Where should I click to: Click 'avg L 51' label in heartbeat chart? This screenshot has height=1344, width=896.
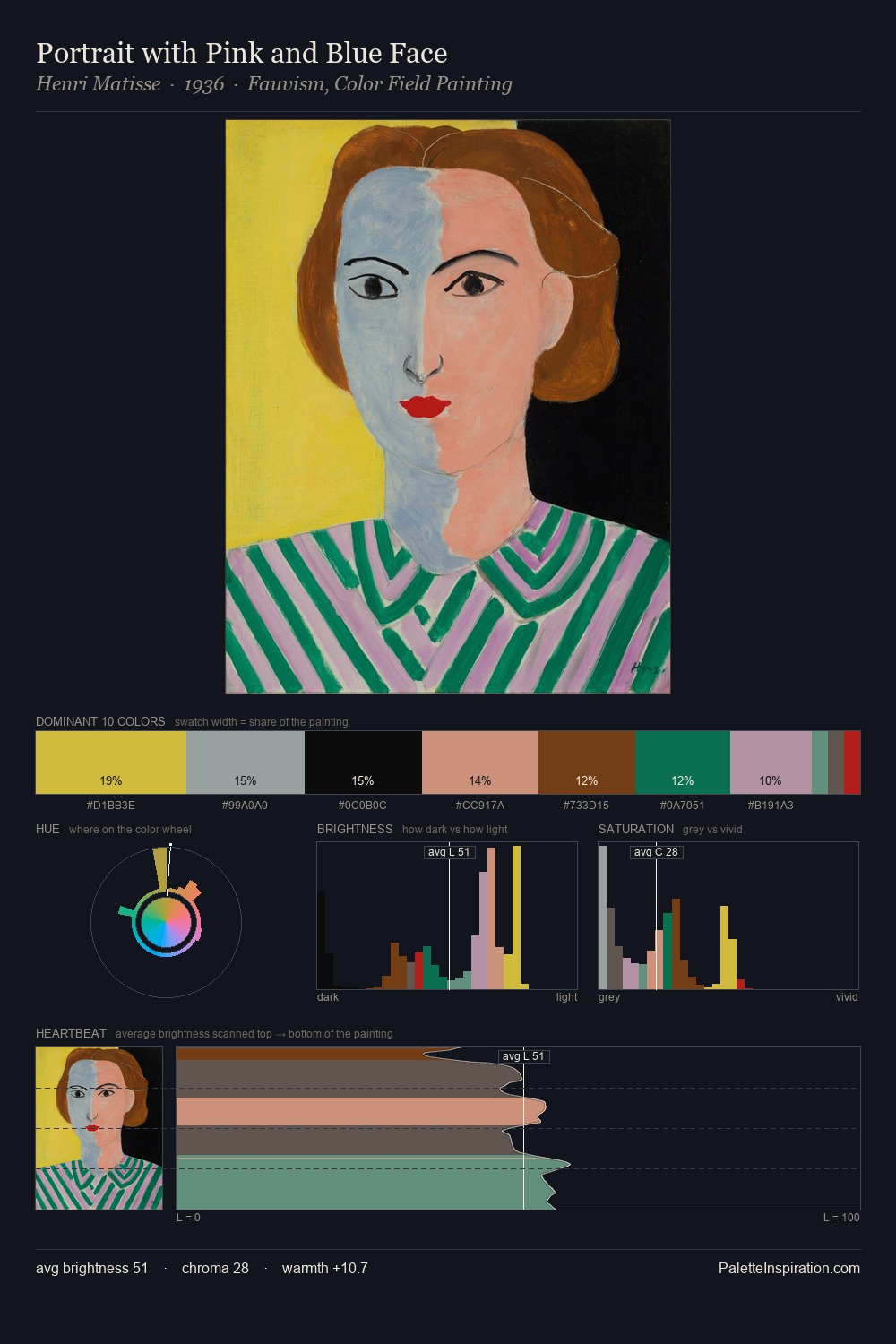coord(523,1056)
